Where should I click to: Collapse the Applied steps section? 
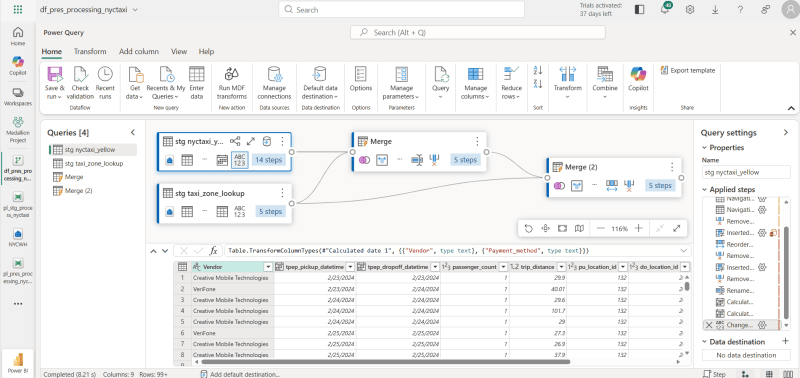click(x=706, y=189)
